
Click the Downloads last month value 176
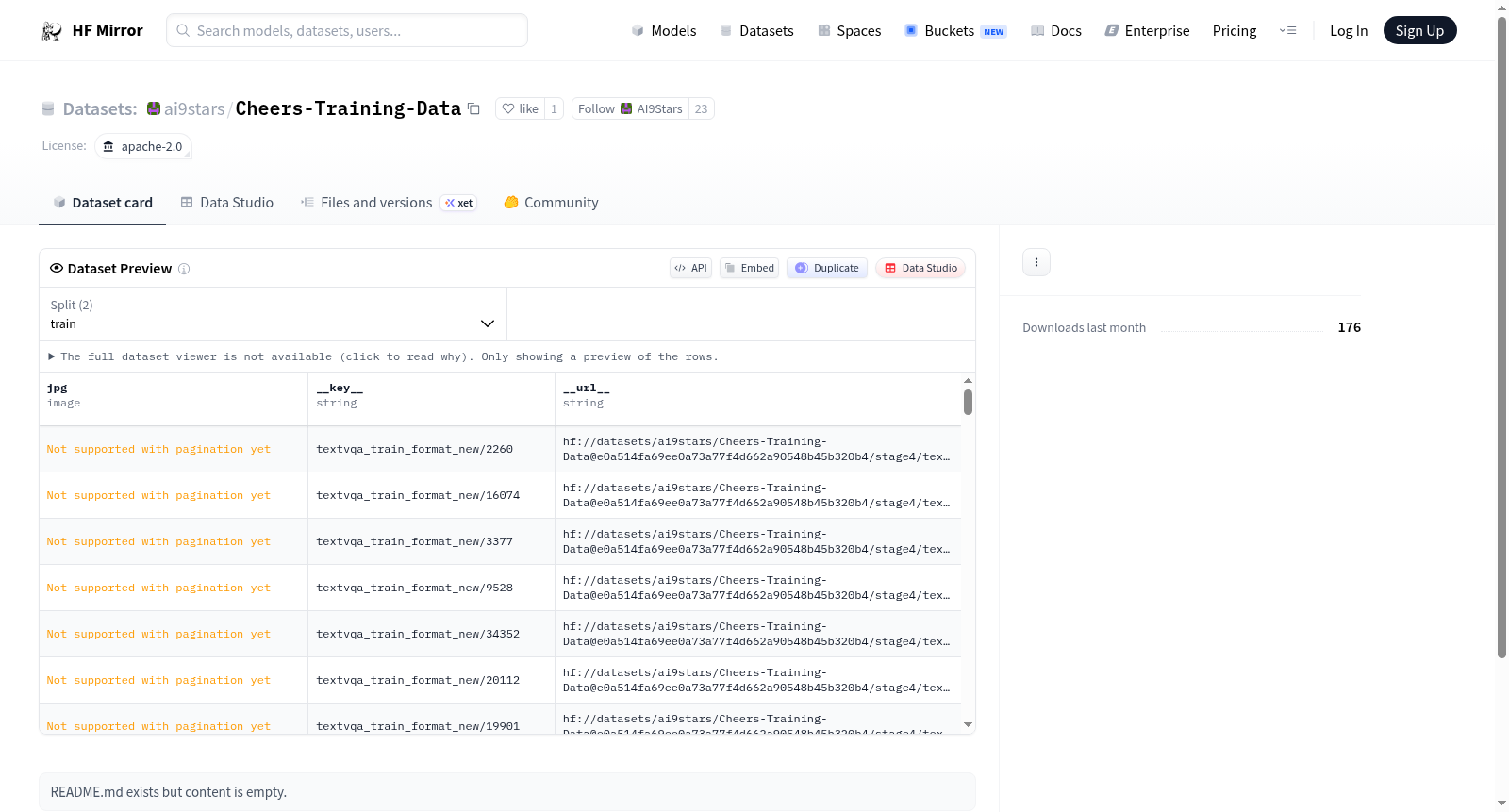click(1350, 328)
